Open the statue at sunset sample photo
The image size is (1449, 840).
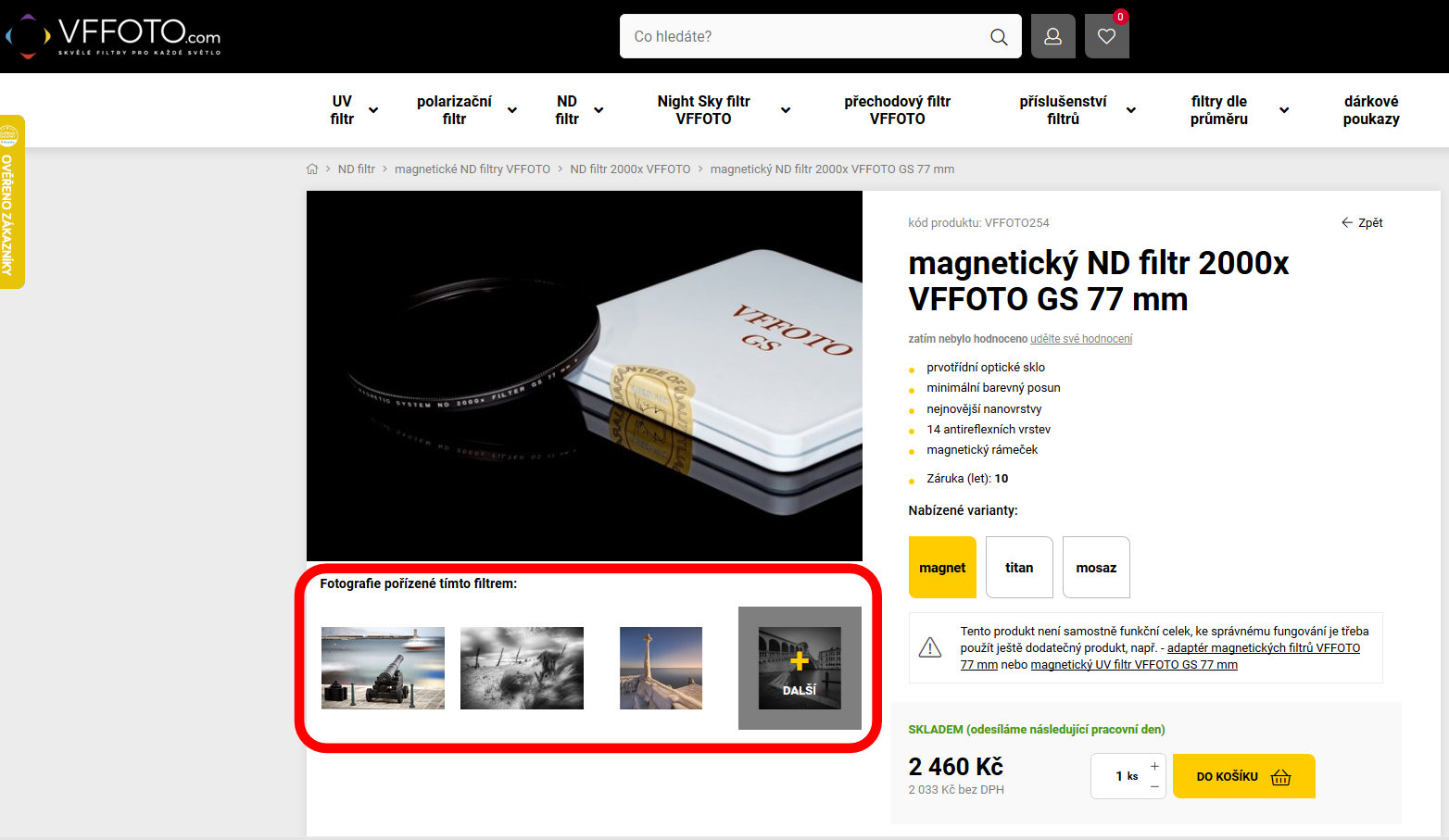pyautogui.click(x=661, y=669)
